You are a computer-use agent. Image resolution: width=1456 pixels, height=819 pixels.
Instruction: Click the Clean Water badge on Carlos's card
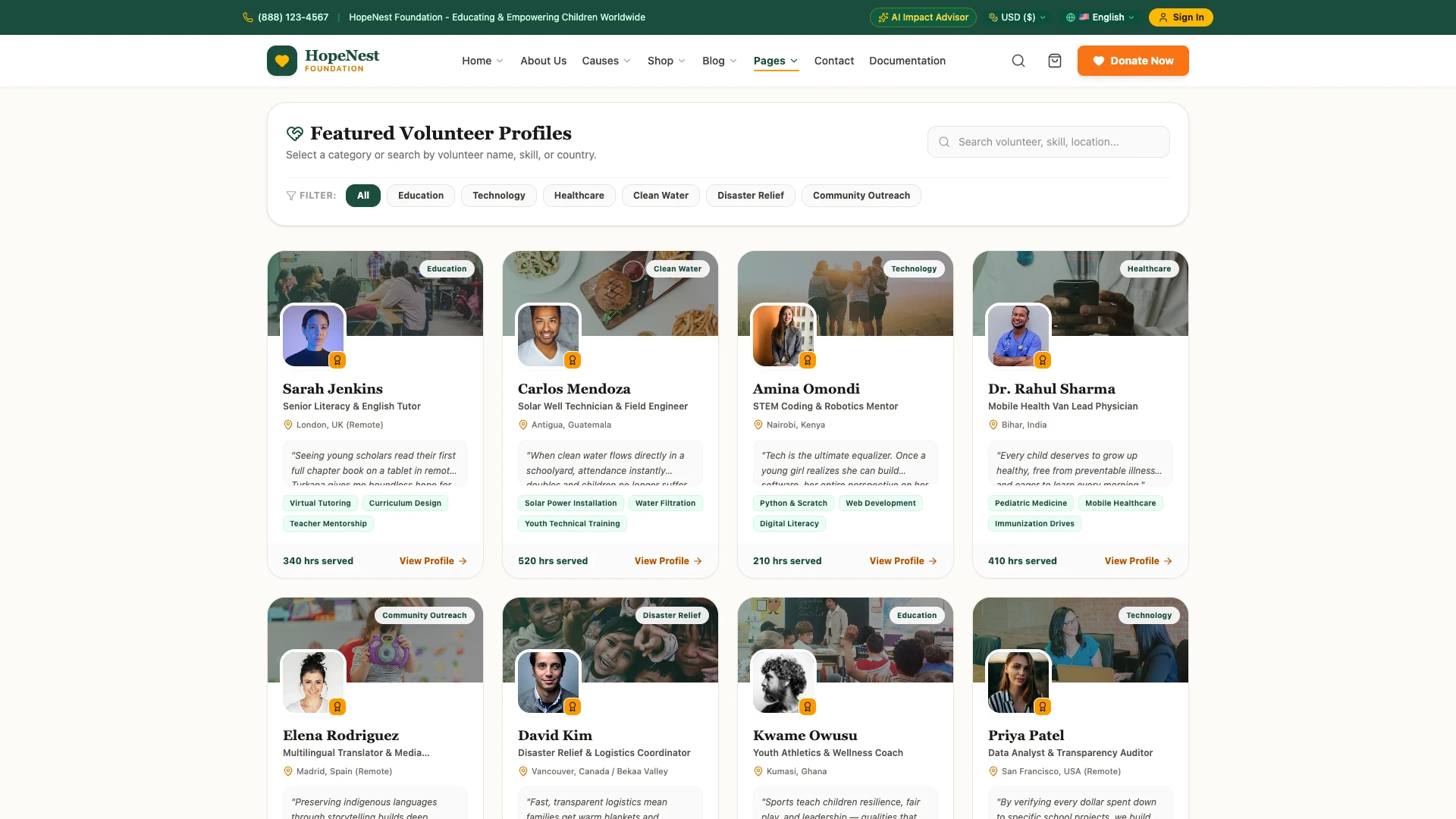pyautogui.click(x=677, y=269)
